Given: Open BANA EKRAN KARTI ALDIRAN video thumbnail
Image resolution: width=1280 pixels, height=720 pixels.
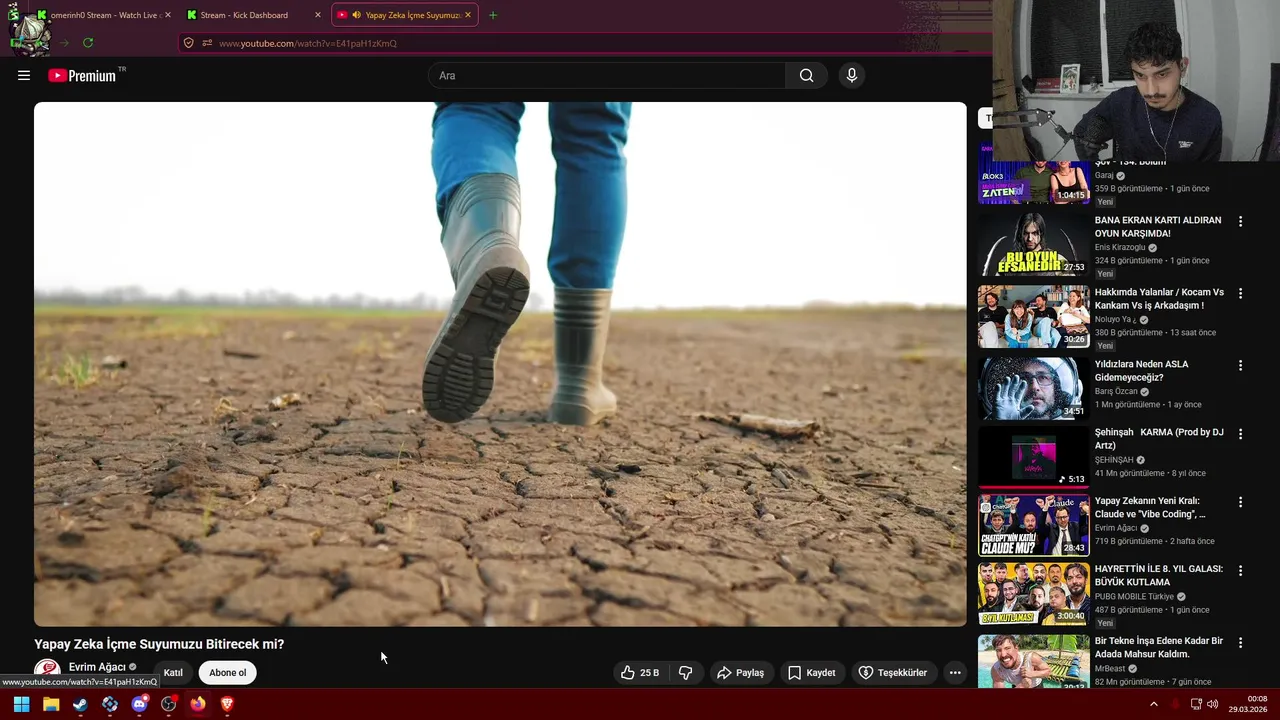Looking at the screenshot, I should [1033, 244].
